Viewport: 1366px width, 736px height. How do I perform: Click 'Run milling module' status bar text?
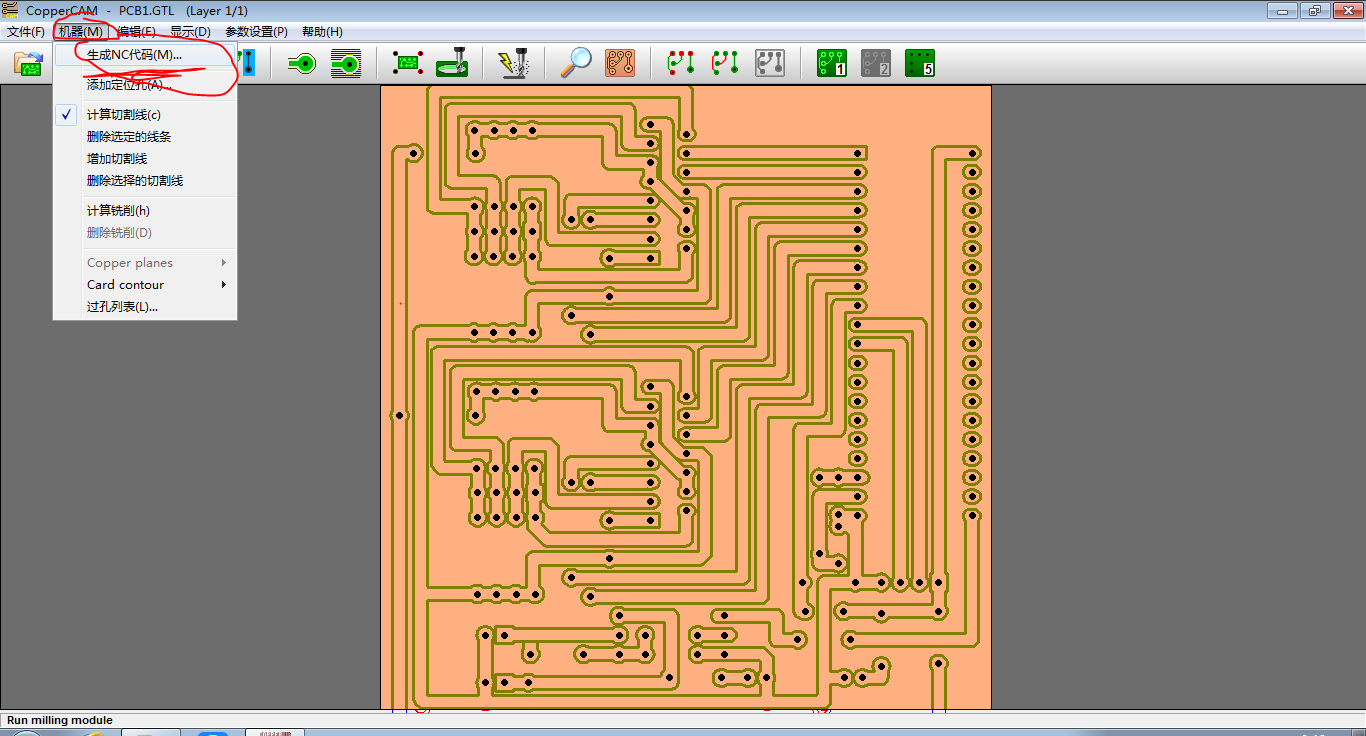[x=60, y=720]
